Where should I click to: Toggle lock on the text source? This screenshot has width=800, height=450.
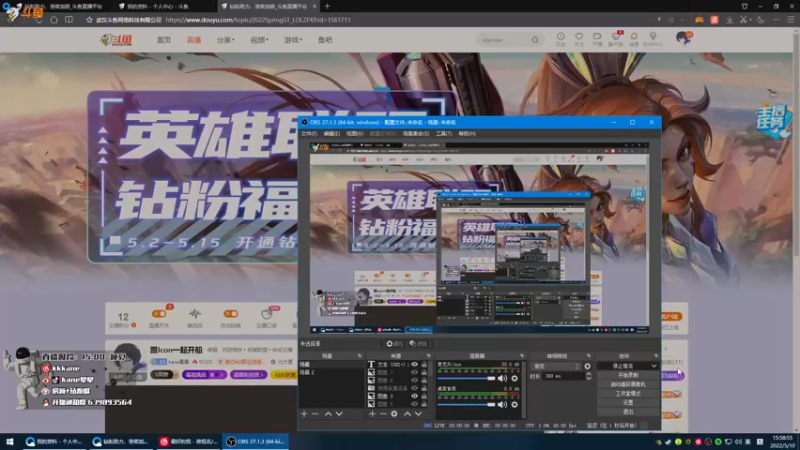424,364
